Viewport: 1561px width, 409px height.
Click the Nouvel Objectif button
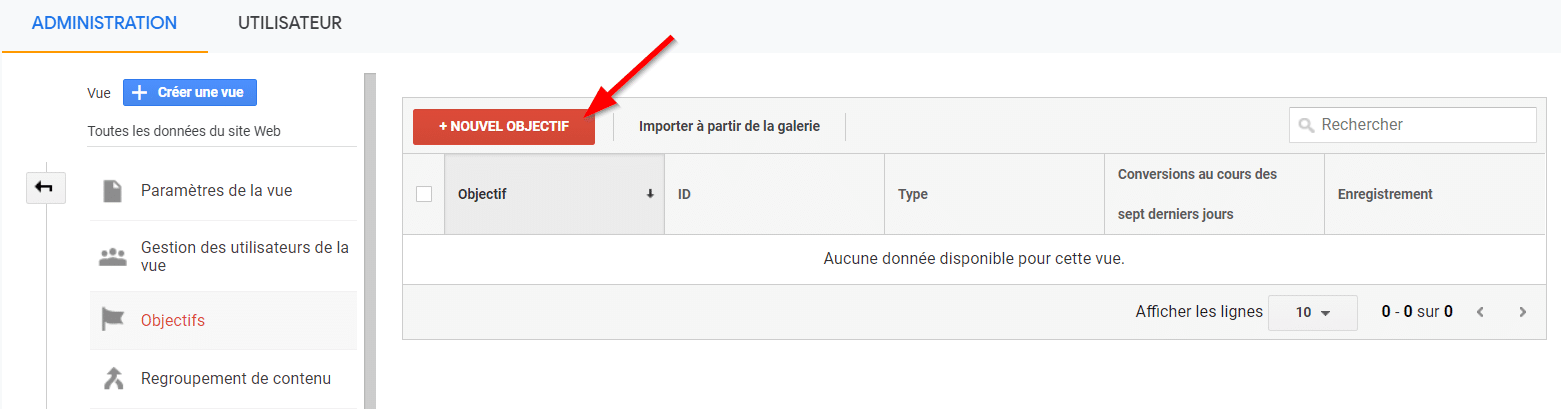(x=504, y=127)
